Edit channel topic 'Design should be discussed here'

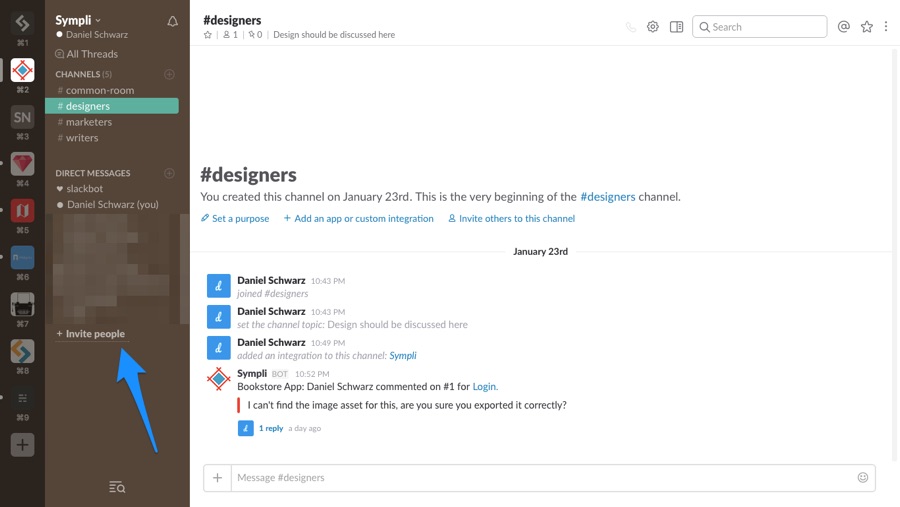pos(334,35)
